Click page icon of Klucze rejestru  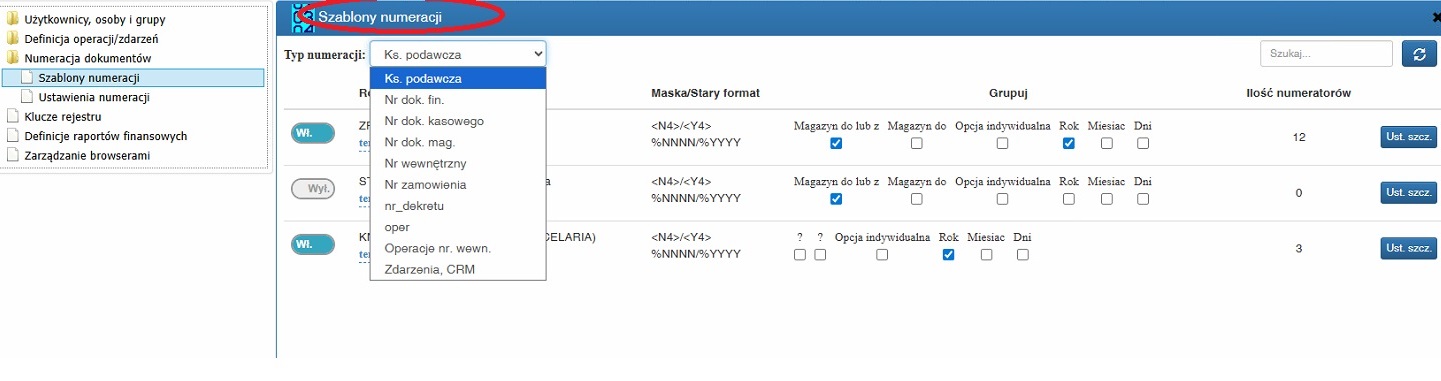tap(13, 116)
